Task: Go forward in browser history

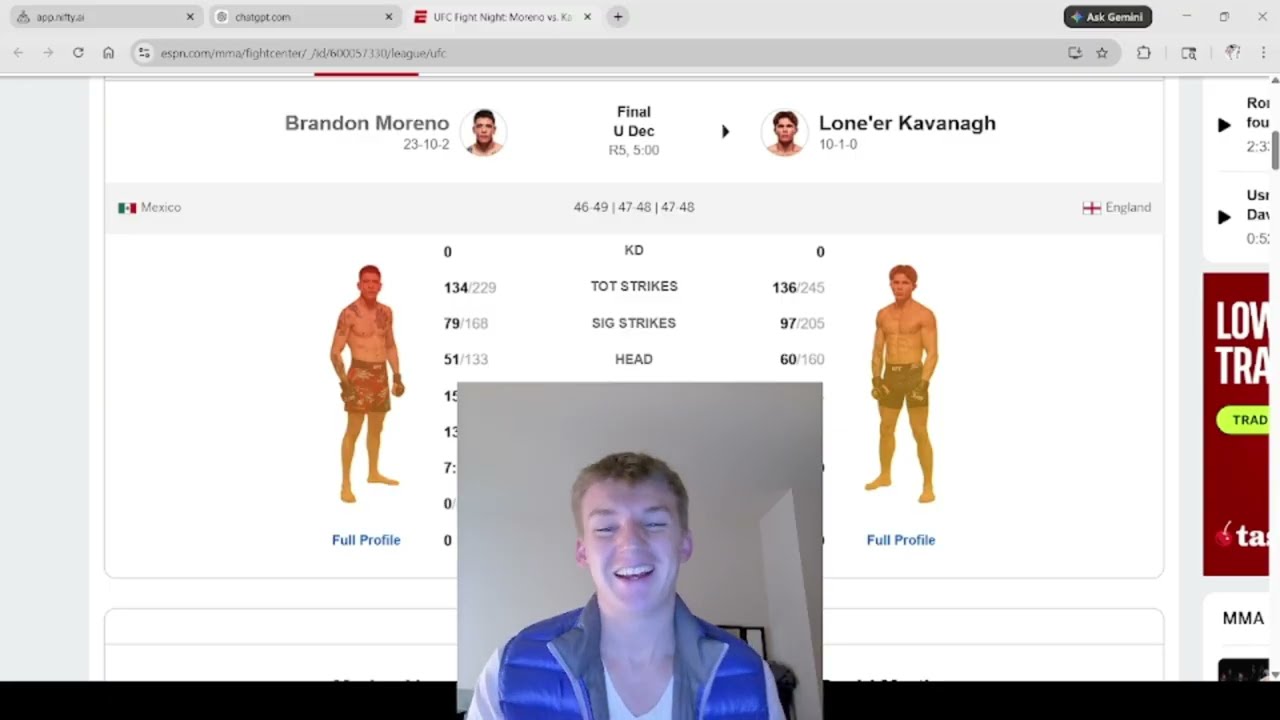Action: click(x=48, y=53)
